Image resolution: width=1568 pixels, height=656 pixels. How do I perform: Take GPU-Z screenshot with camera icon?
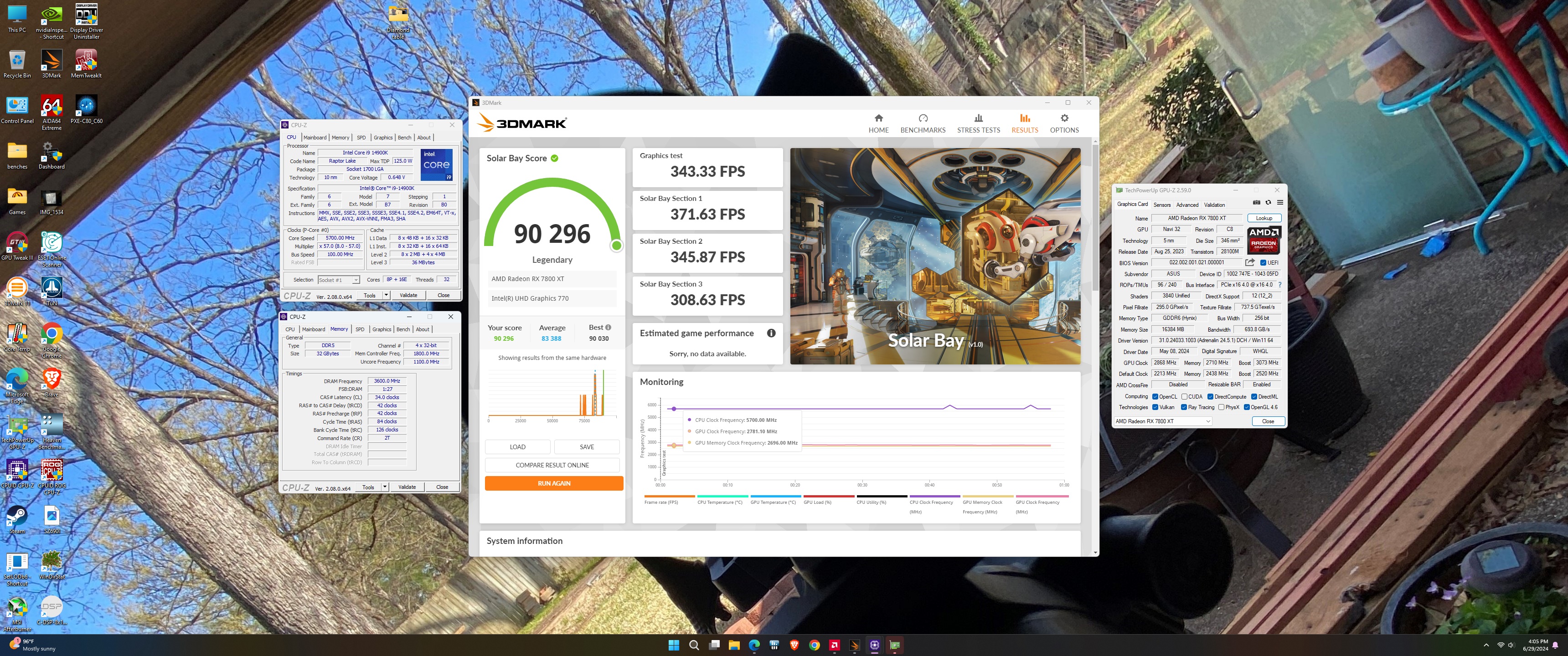click(x=1256, y=203)
